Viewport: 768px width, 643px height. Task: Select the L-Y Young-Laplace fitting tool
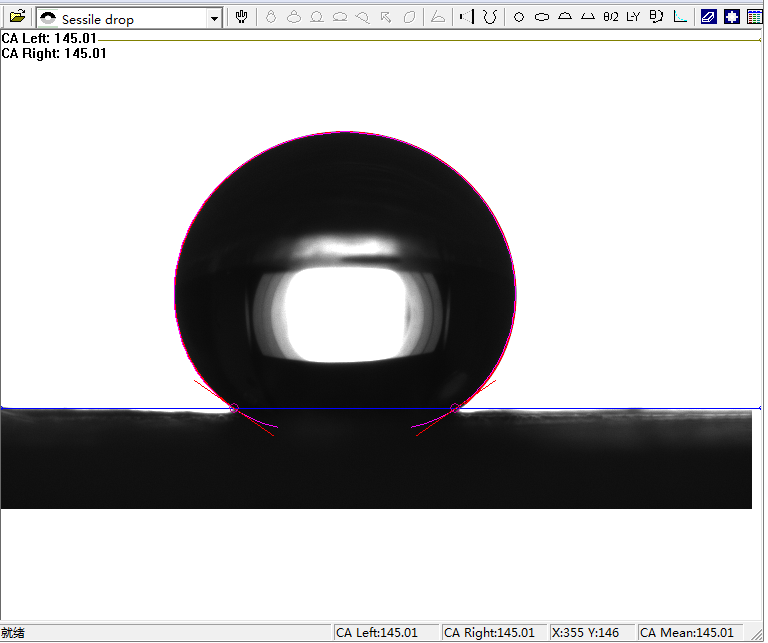point(633,17)
